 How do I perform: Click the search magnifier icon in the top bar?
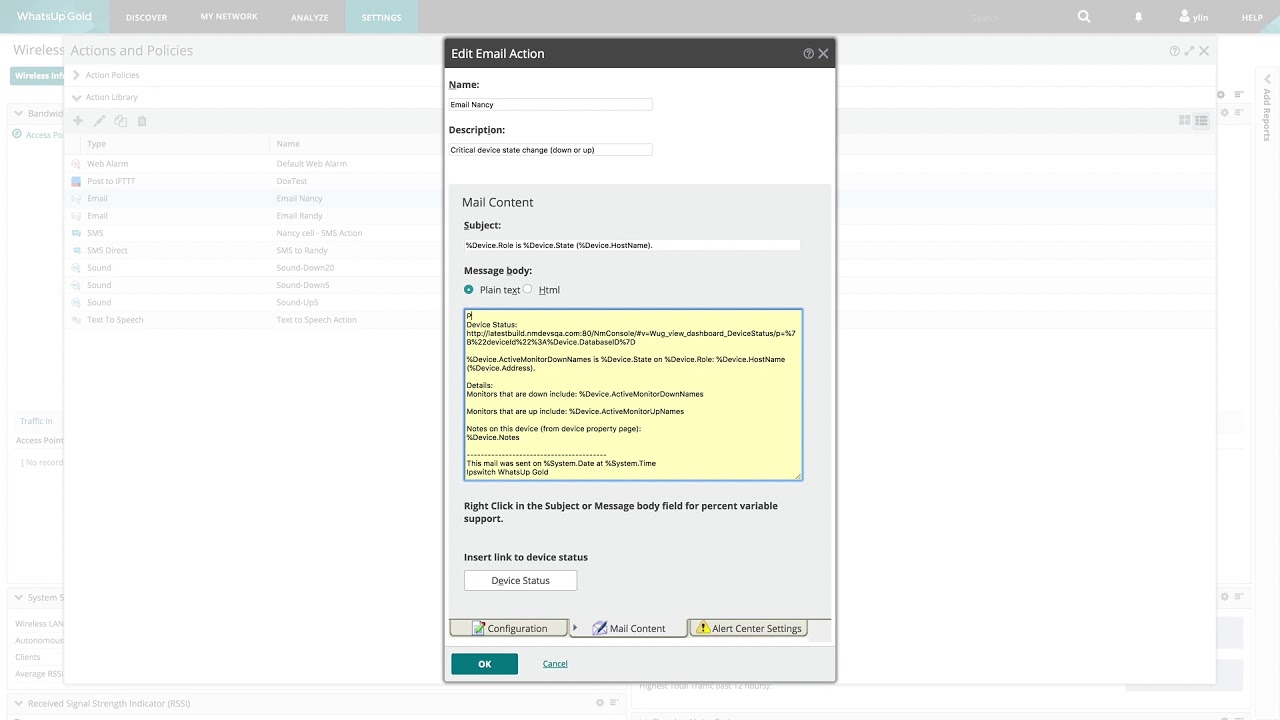[1083, 17]
